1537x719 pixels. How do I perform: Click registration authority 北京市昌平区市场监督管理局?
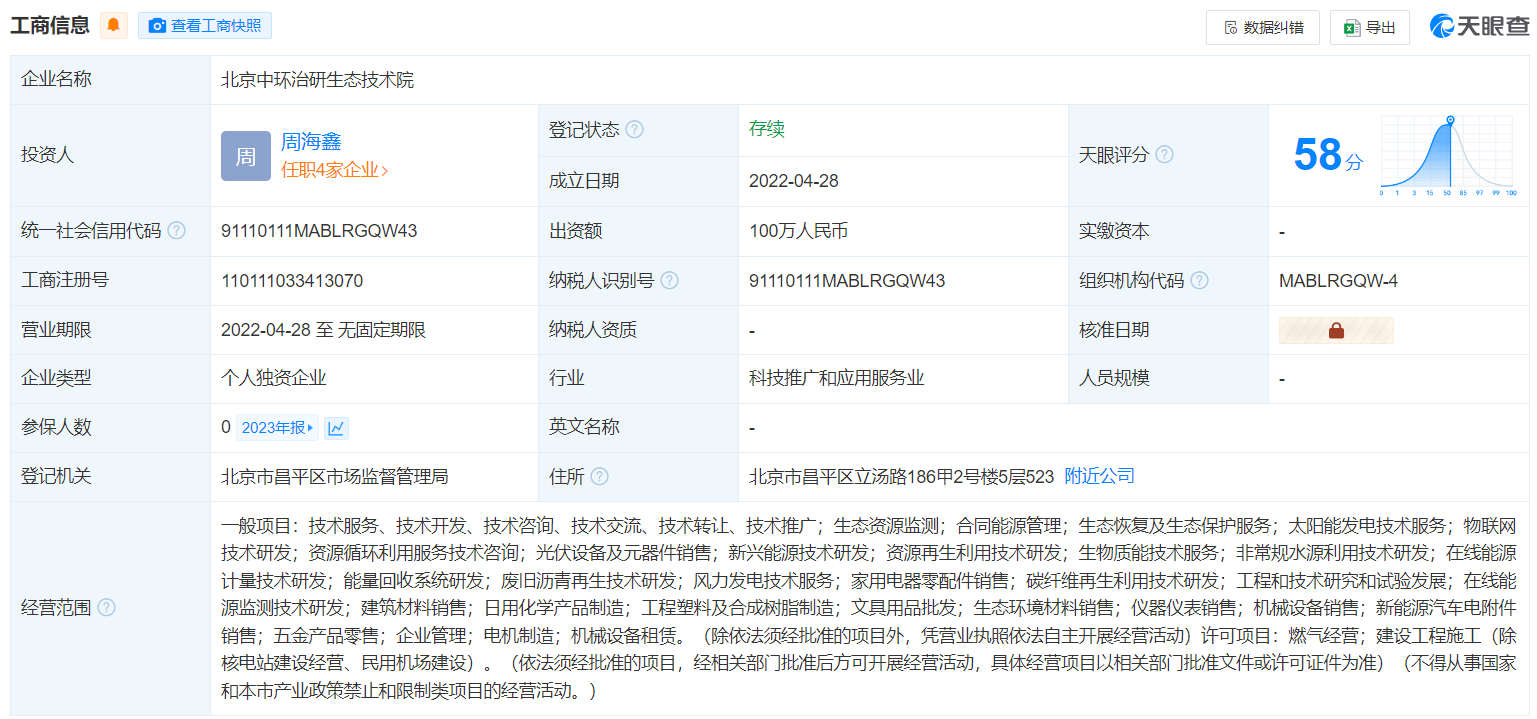pos(335,477)
